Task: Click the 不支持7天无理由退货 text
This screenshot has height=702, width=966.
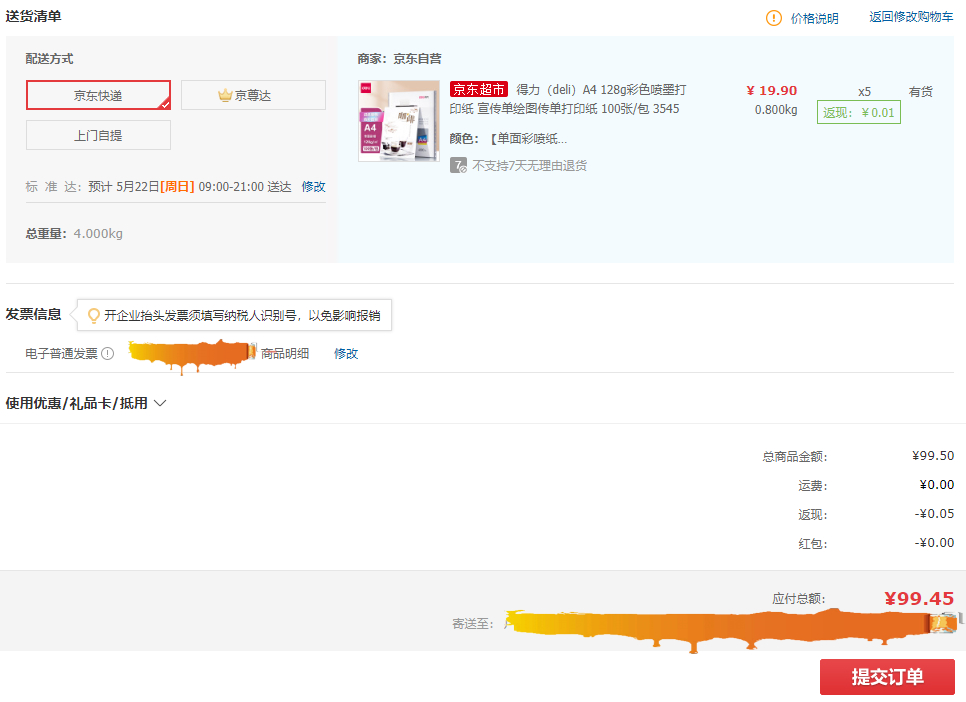Action: [x=529, y=165]
